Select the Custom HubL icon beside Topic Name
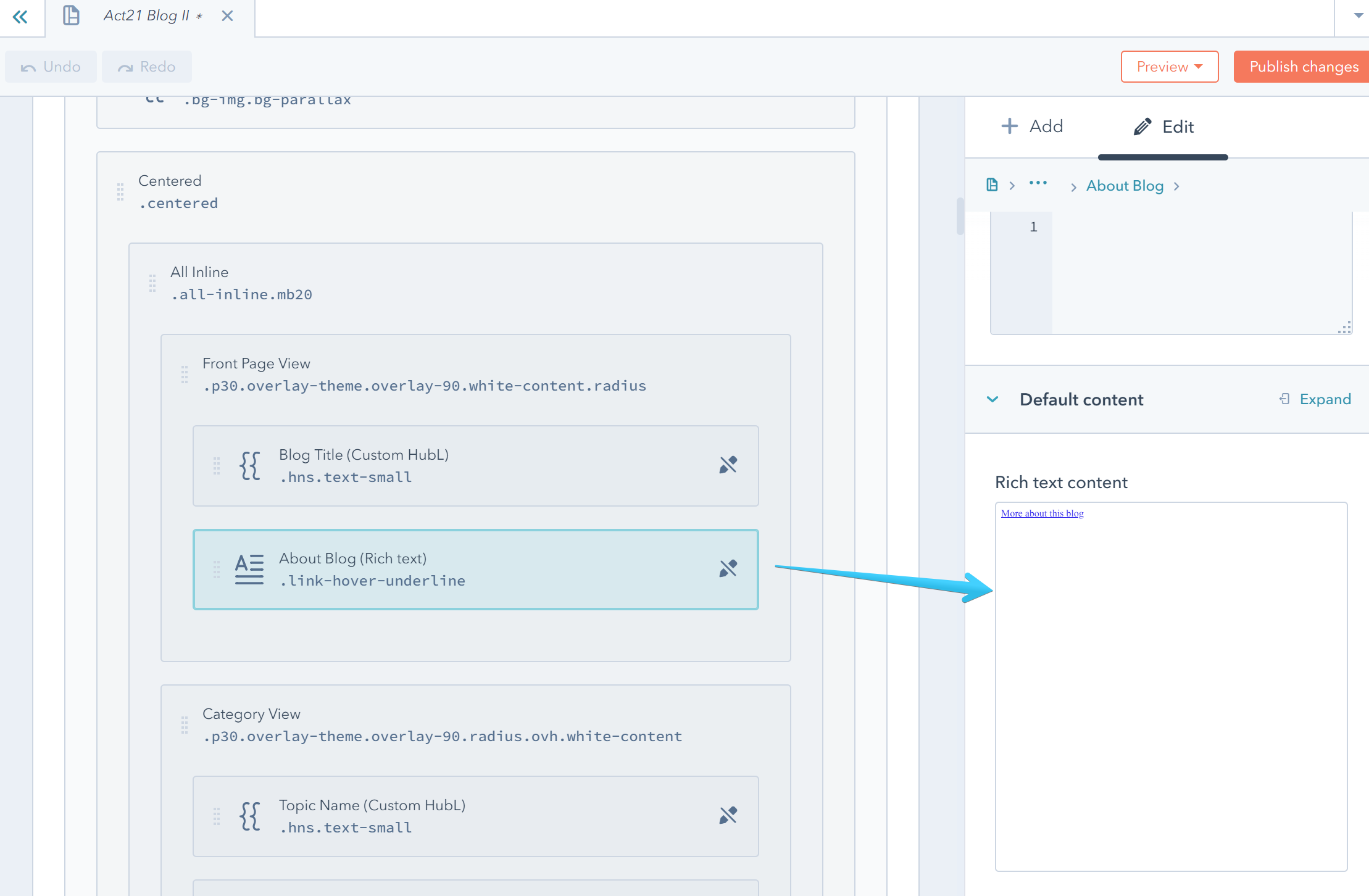Screen dimensions: 1369x896 coord(249,816)
